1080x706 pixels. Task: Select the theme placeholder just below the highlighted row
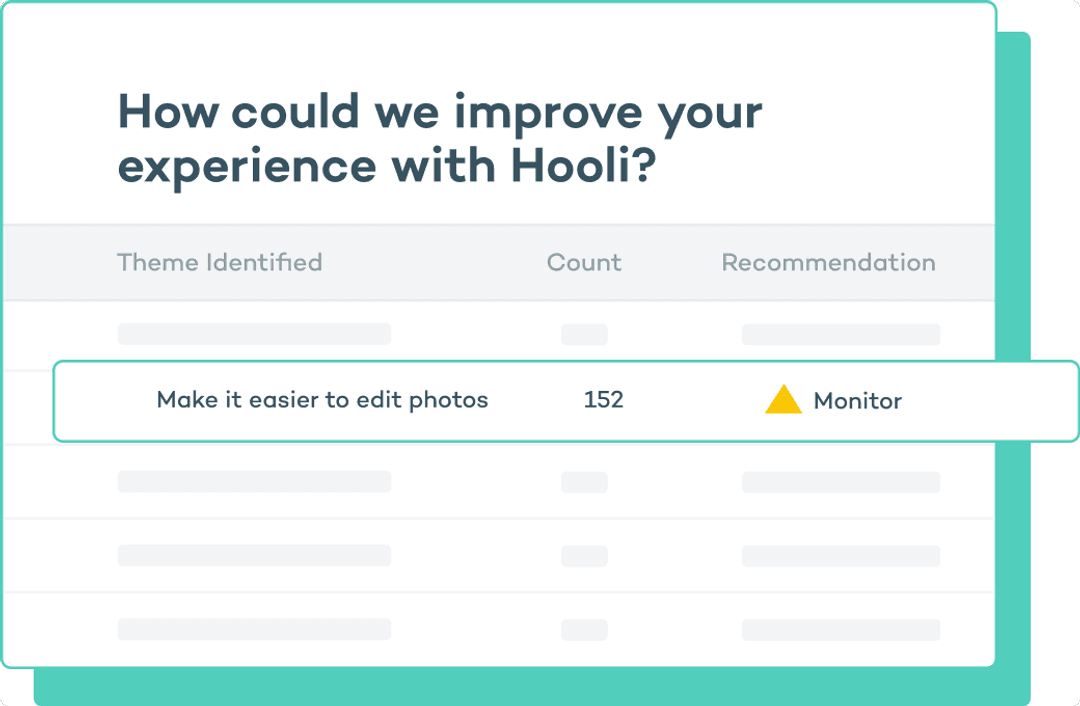pos(254,481)
